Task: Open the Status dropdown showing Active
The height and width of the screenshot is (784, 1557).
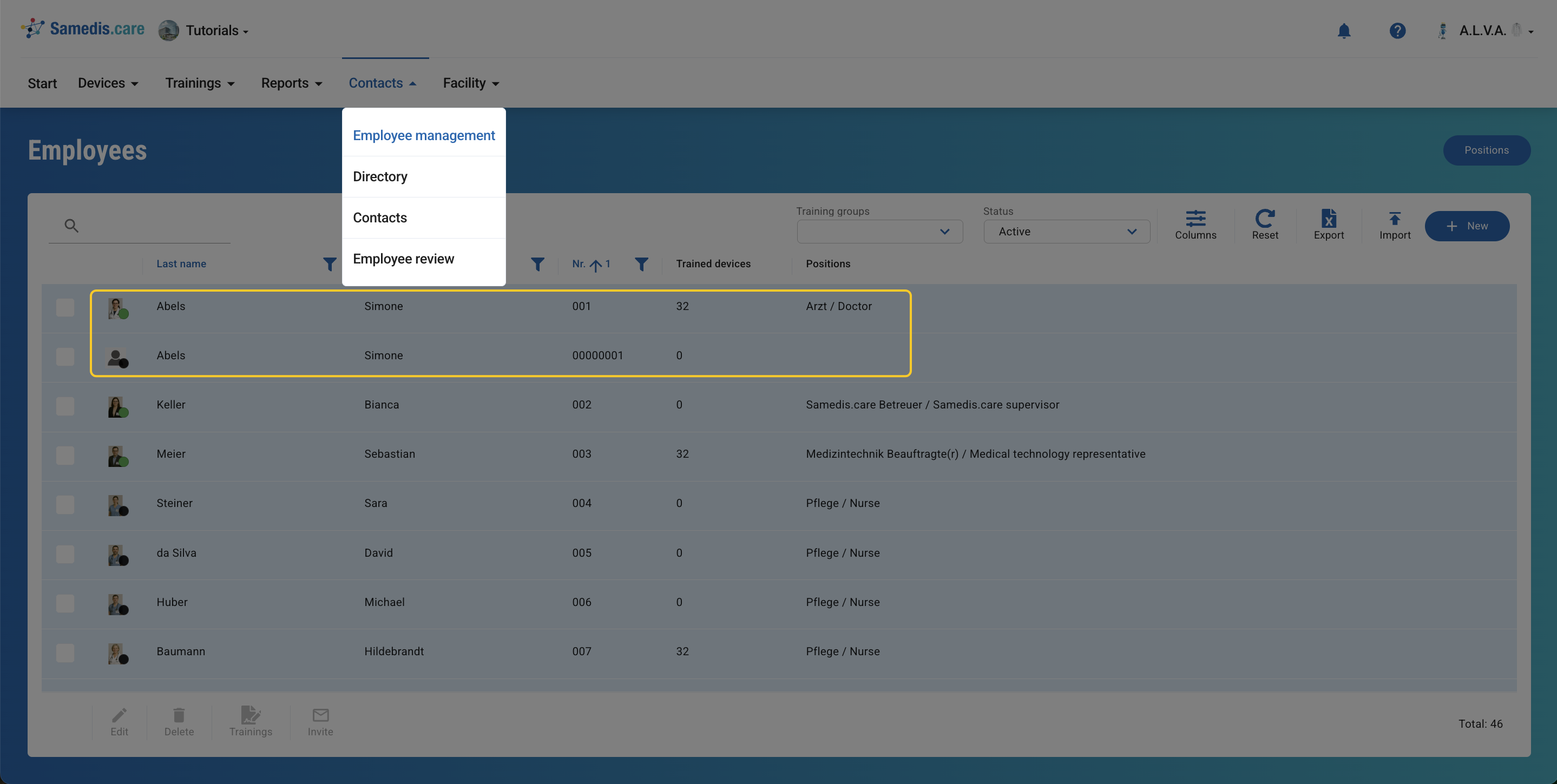Action: pyautogui.click(x=1066, y=232)
